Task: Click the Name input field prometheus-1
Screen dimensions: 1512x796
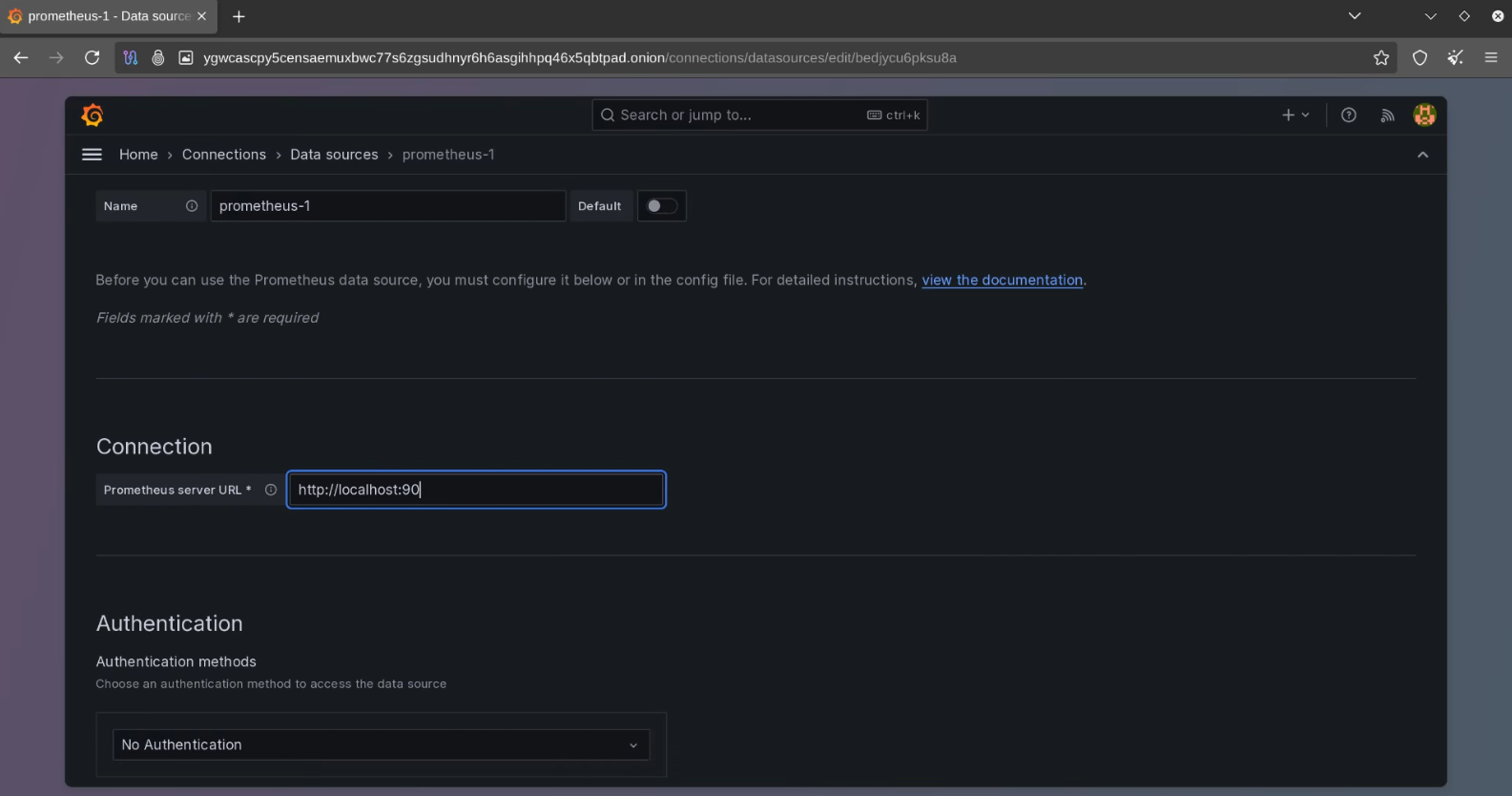Action: (x=387, y=206)
